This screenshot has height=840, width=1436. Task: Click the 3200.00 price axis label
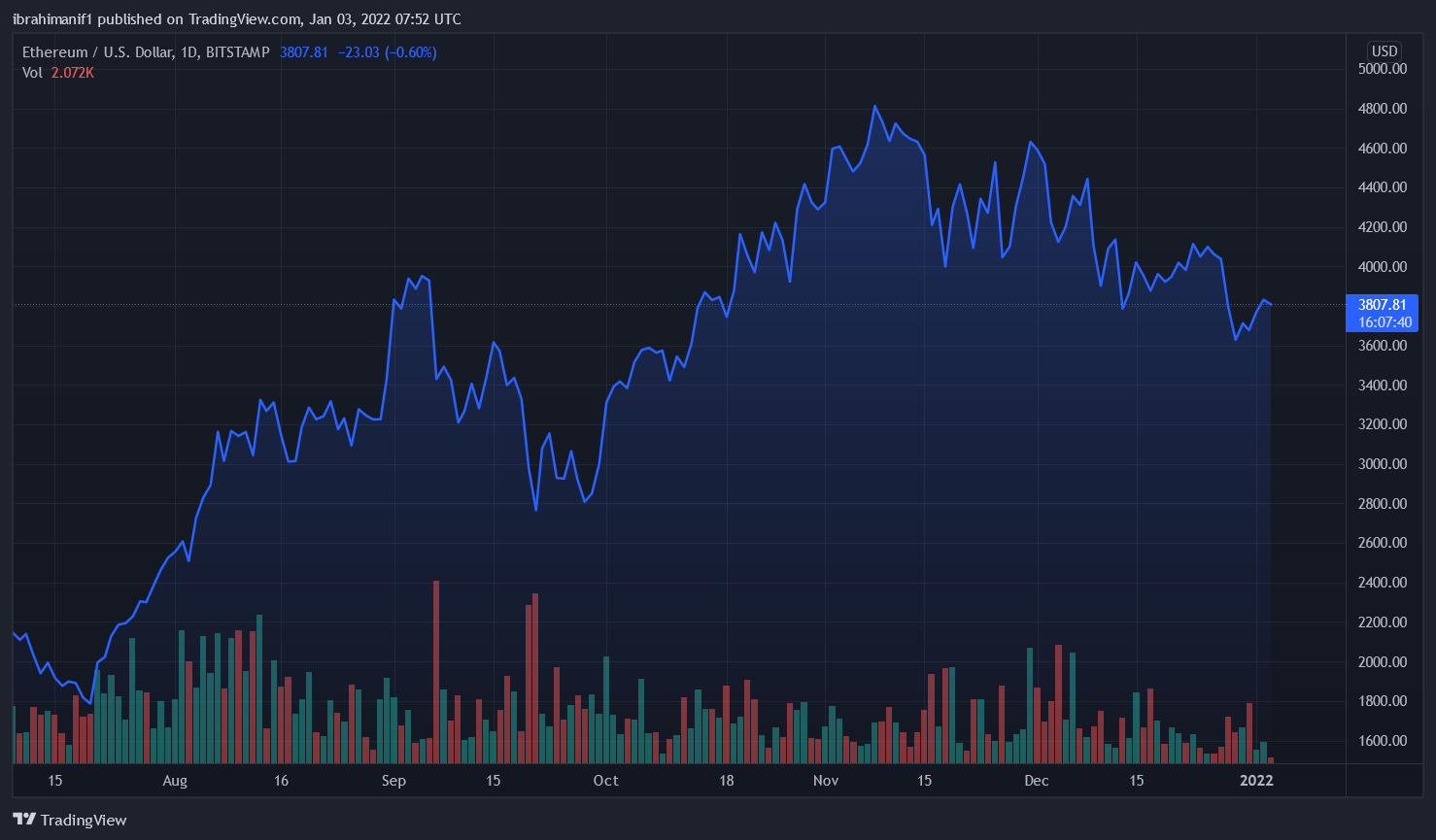pyautogui.click(x=1383, y=424)
